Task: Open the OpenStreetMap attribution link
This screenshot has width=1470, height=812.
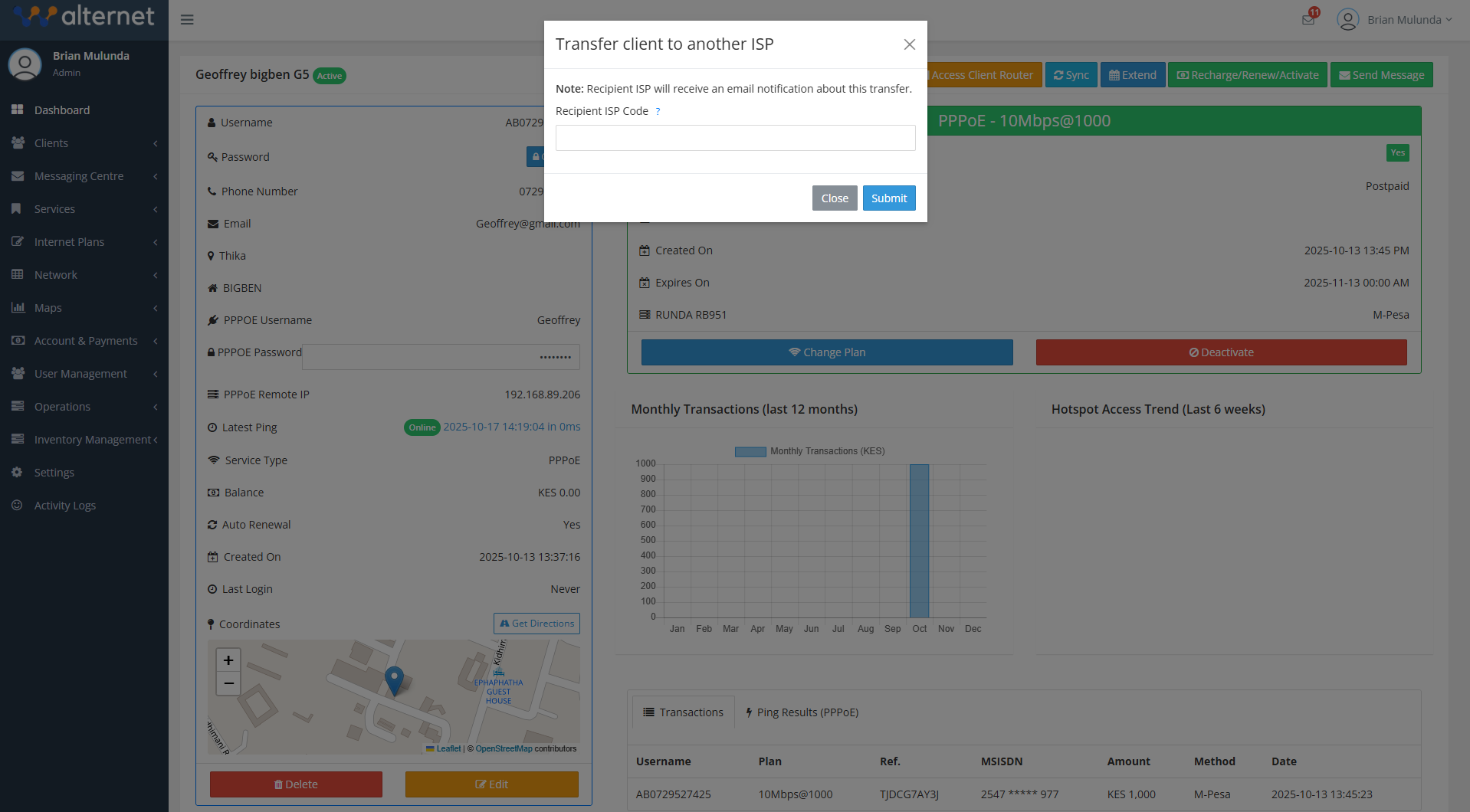Action: 504,748
